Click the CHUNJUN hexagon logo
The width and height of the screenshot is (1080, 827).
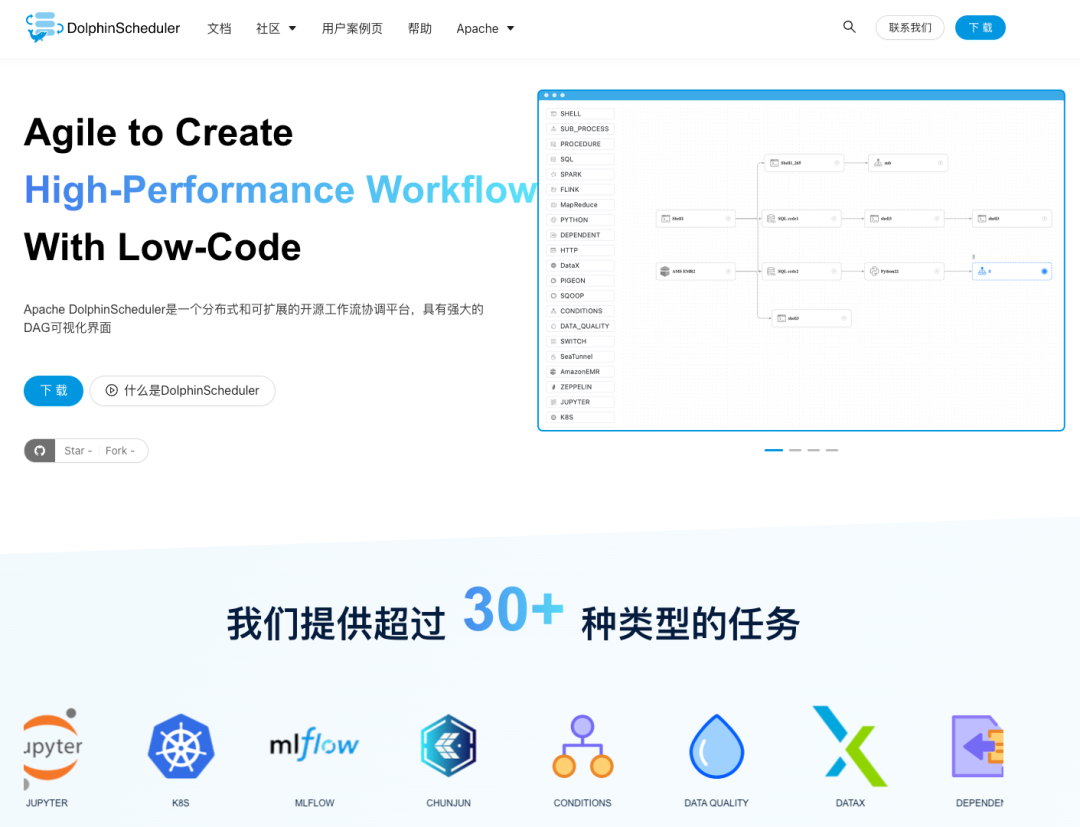pyautogui.click(x=448, y=745)
